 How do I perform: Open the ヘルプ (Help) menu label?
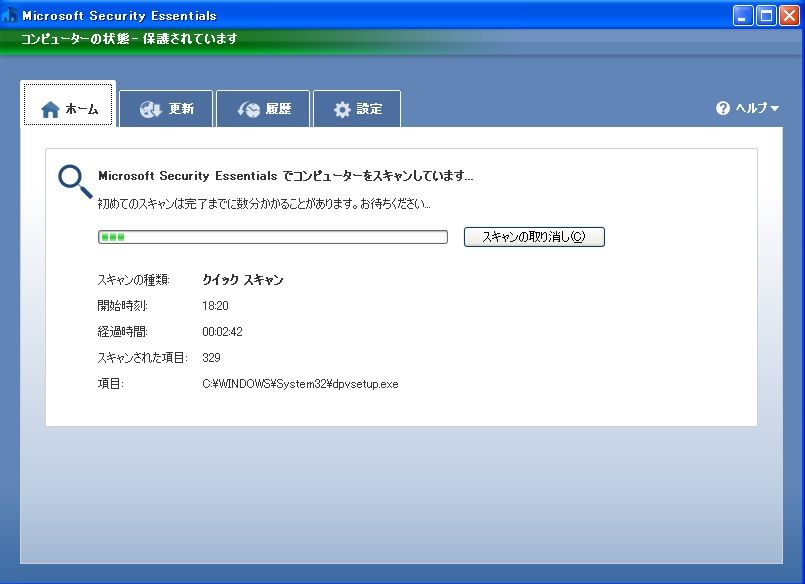coord(751,108)
